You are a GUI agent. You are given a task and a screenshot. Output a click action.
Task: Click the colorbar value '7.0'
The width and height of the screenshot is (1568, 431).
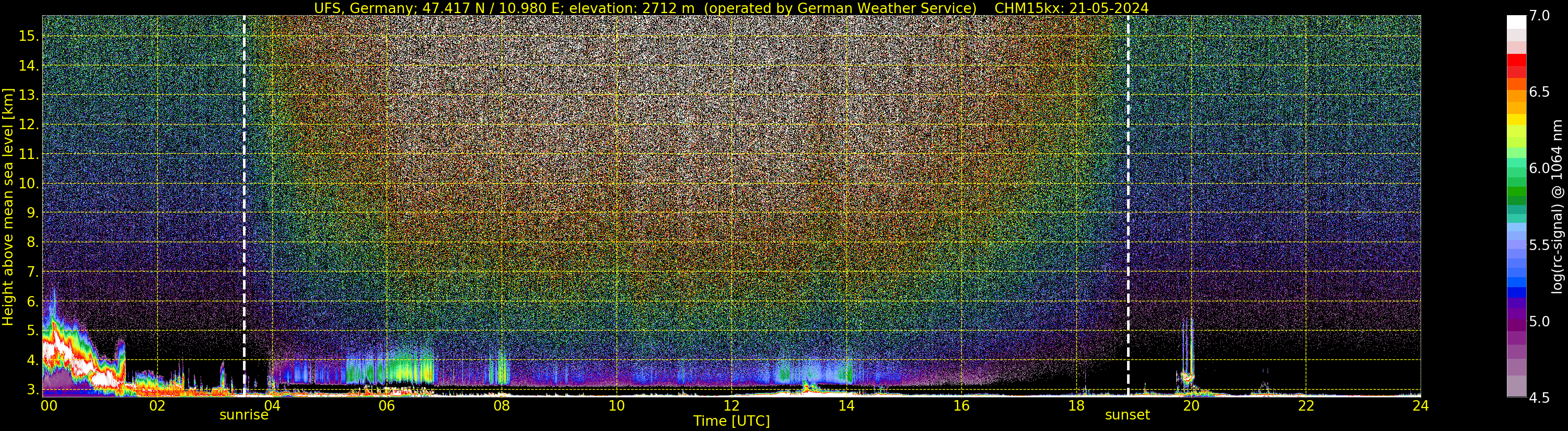[1539, 16]
